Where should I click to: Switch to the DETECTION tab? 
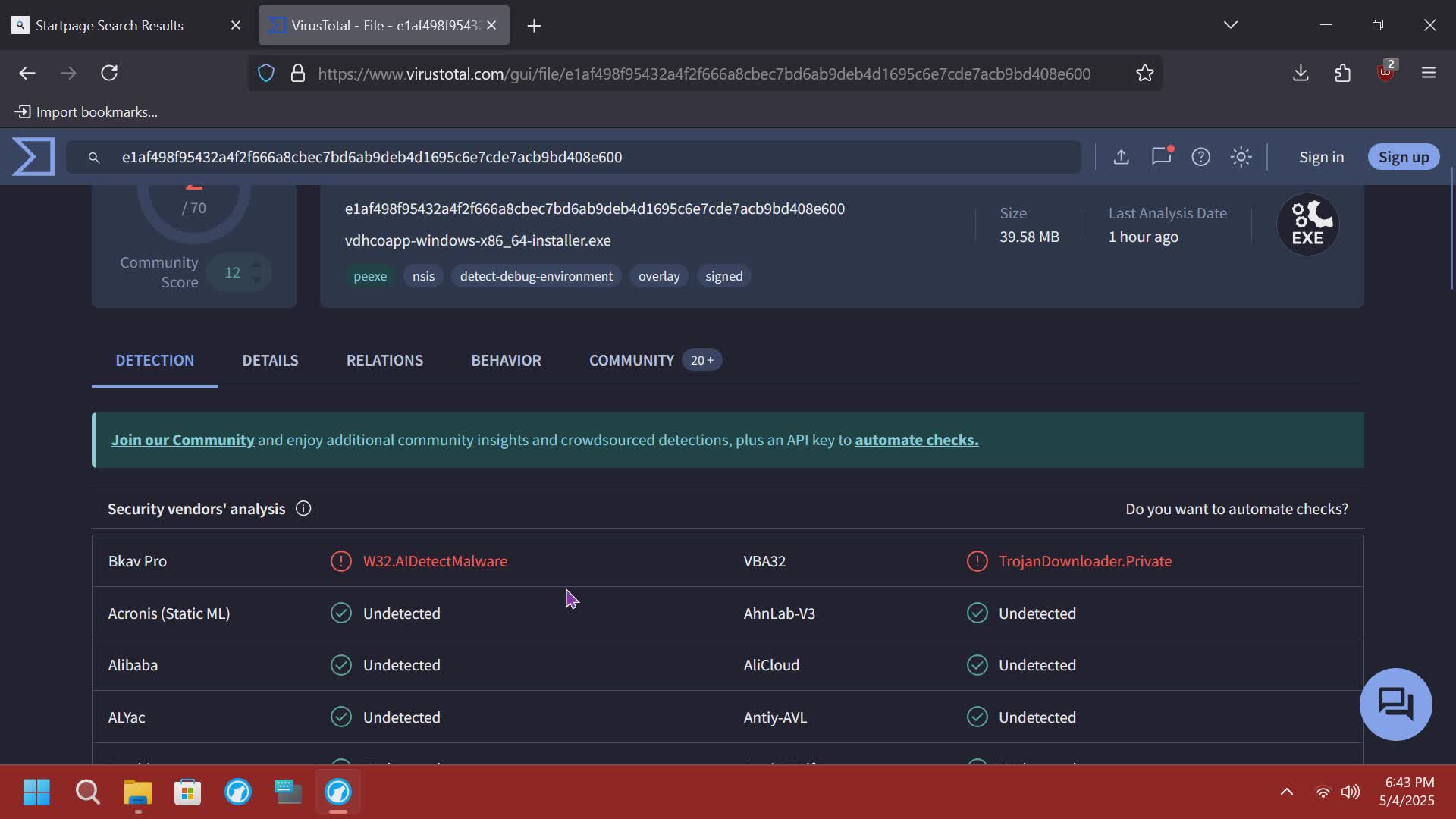[x=155, y=360]
